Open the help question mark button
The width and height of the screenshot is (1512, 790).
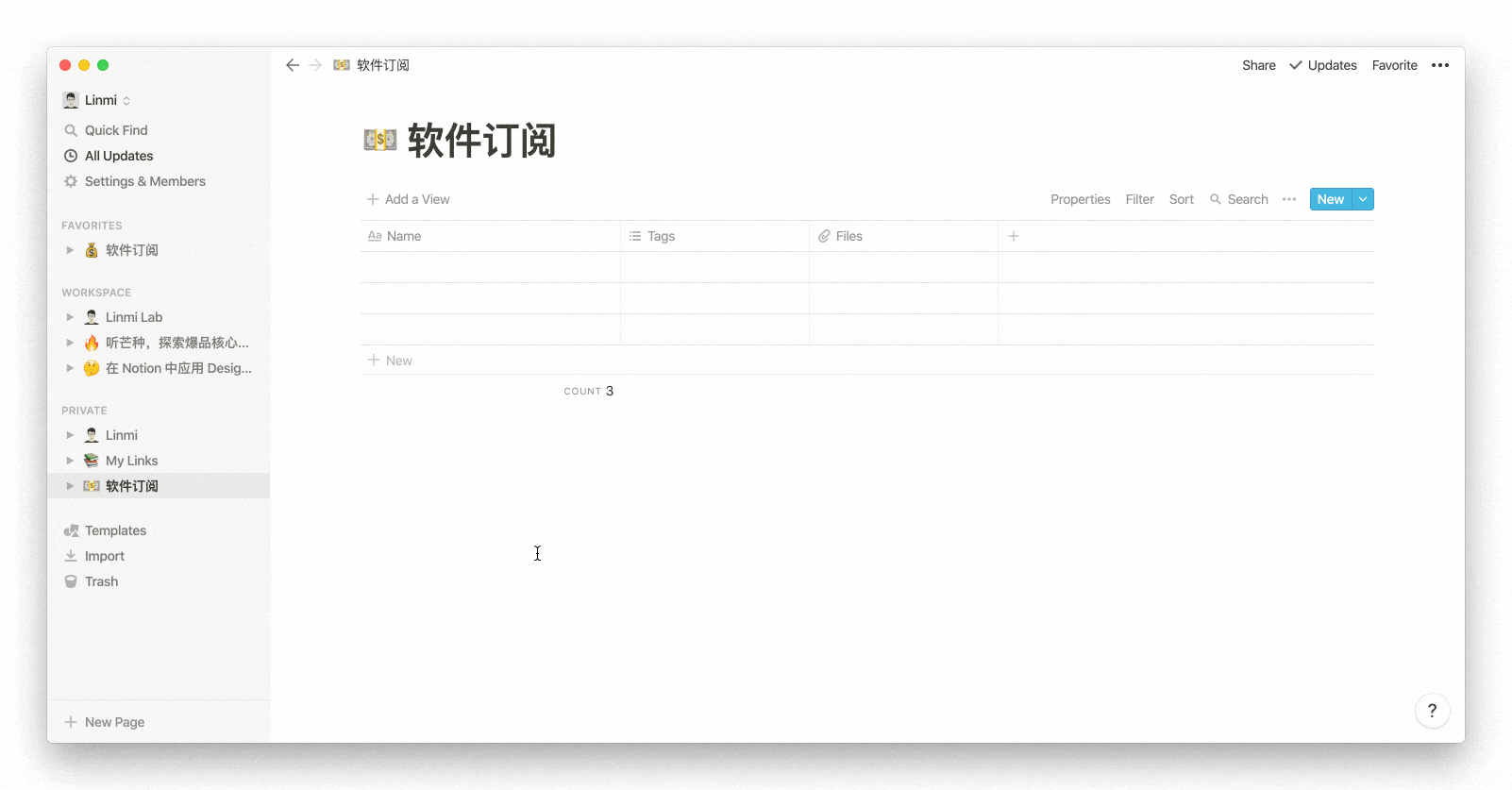(1433, 711)
